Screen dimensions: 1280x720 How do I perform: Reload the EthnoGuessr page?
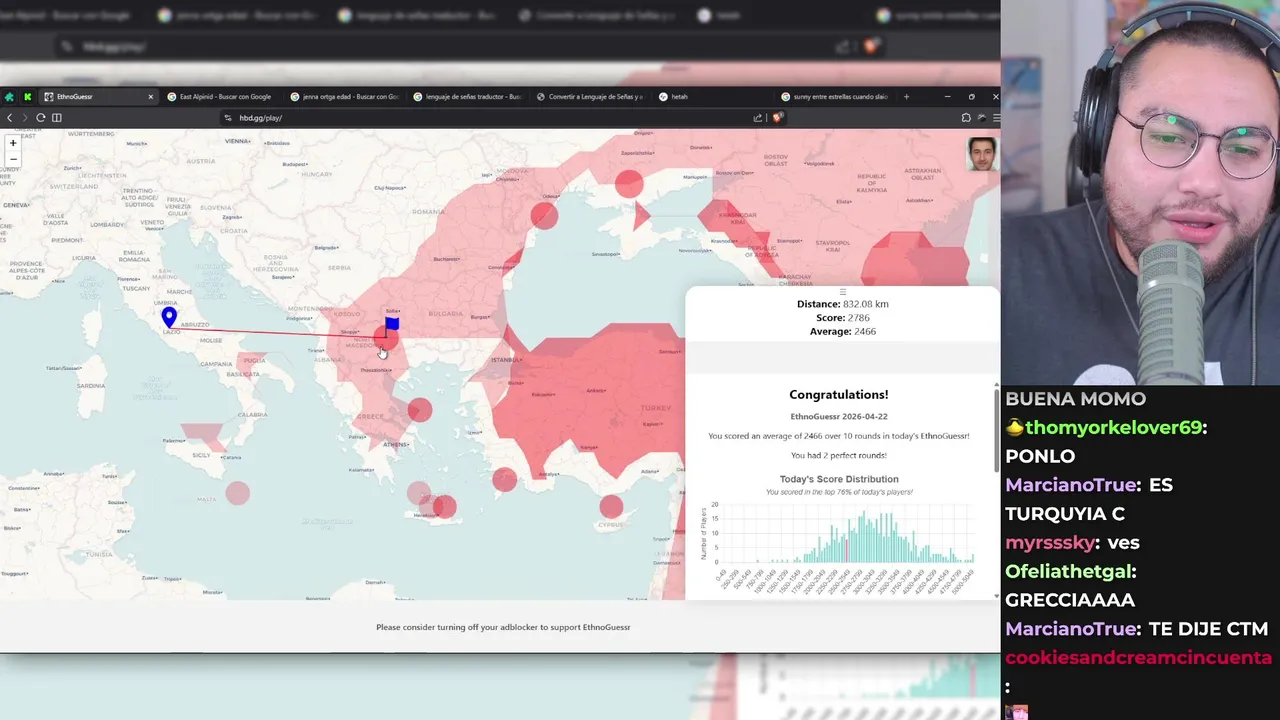pyautogui.click(x=41, y=118)
